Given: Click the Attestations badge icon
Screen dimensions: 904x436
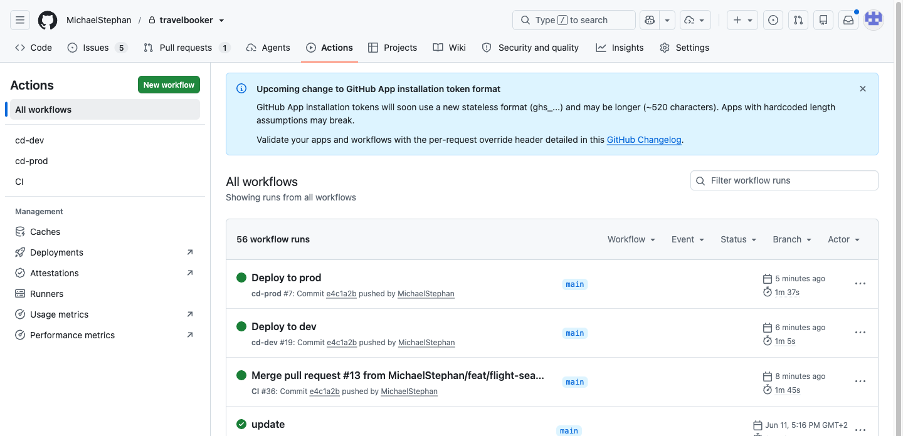Looking at the screenshot, I should click(x=20, y=273).
